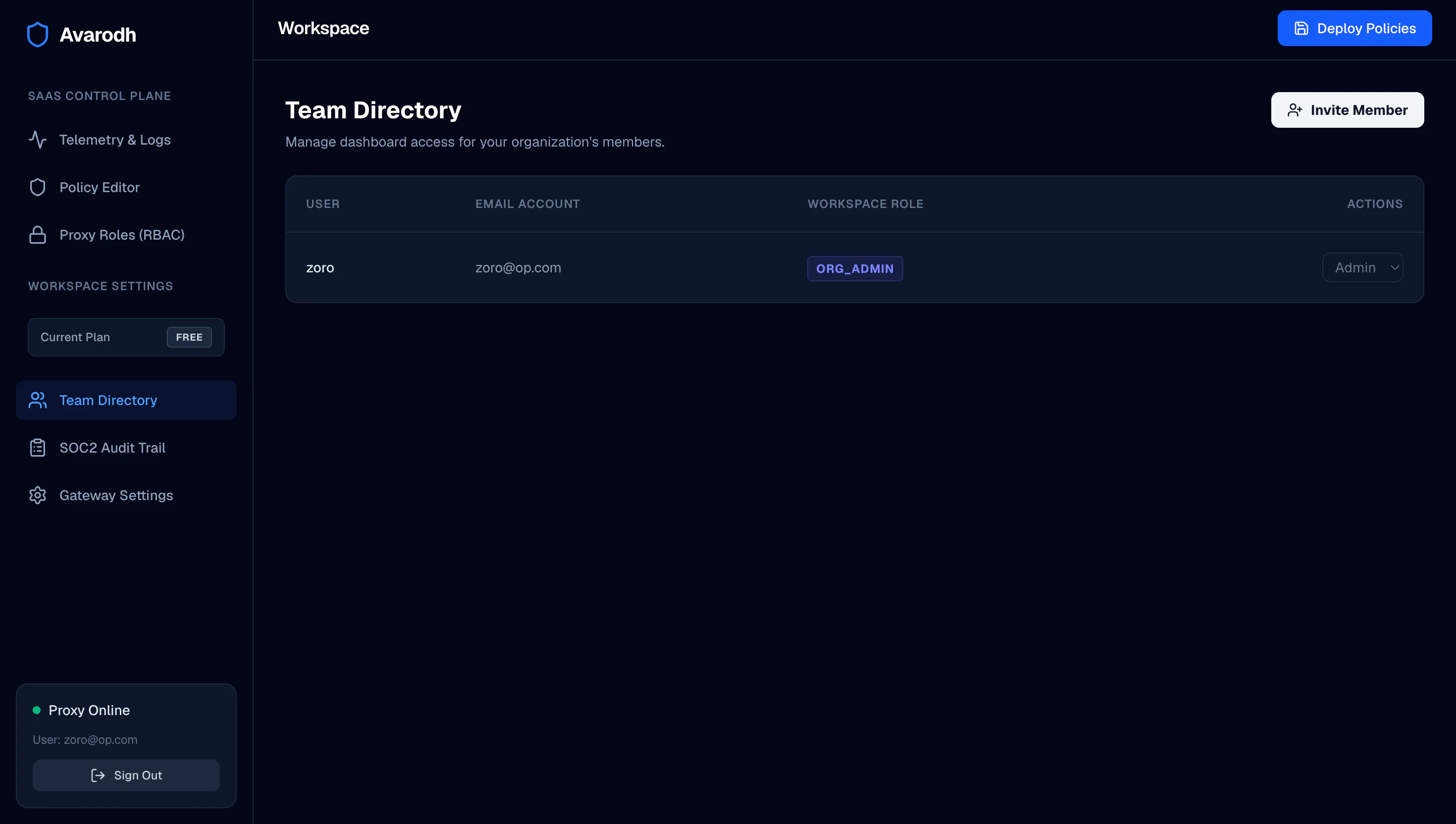Click the EMAIL ACCOUNT column header
The image size is (1456, 824).
(527, 204)
